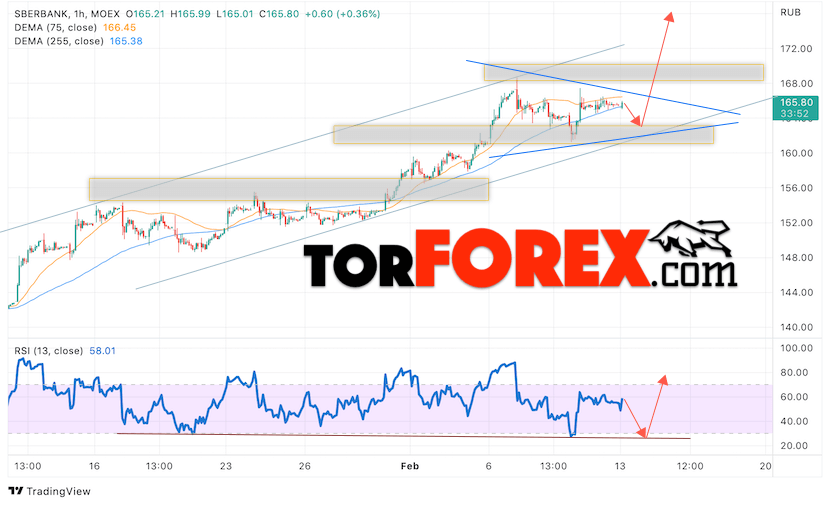Click the low price L165.01 in header
The image size is (830, 505).
(235, 14)
